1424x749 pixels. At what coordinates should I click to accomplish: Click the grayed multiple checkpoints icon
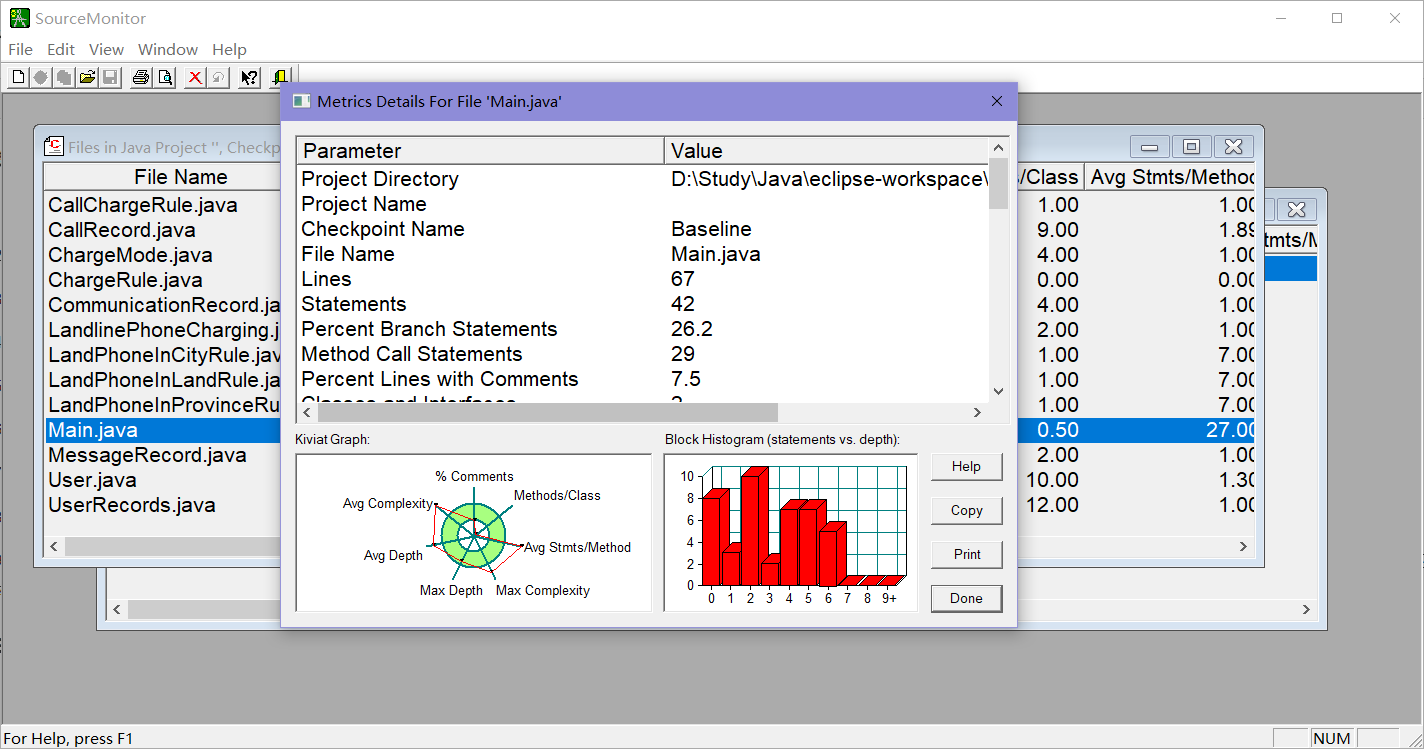point(64,77)
